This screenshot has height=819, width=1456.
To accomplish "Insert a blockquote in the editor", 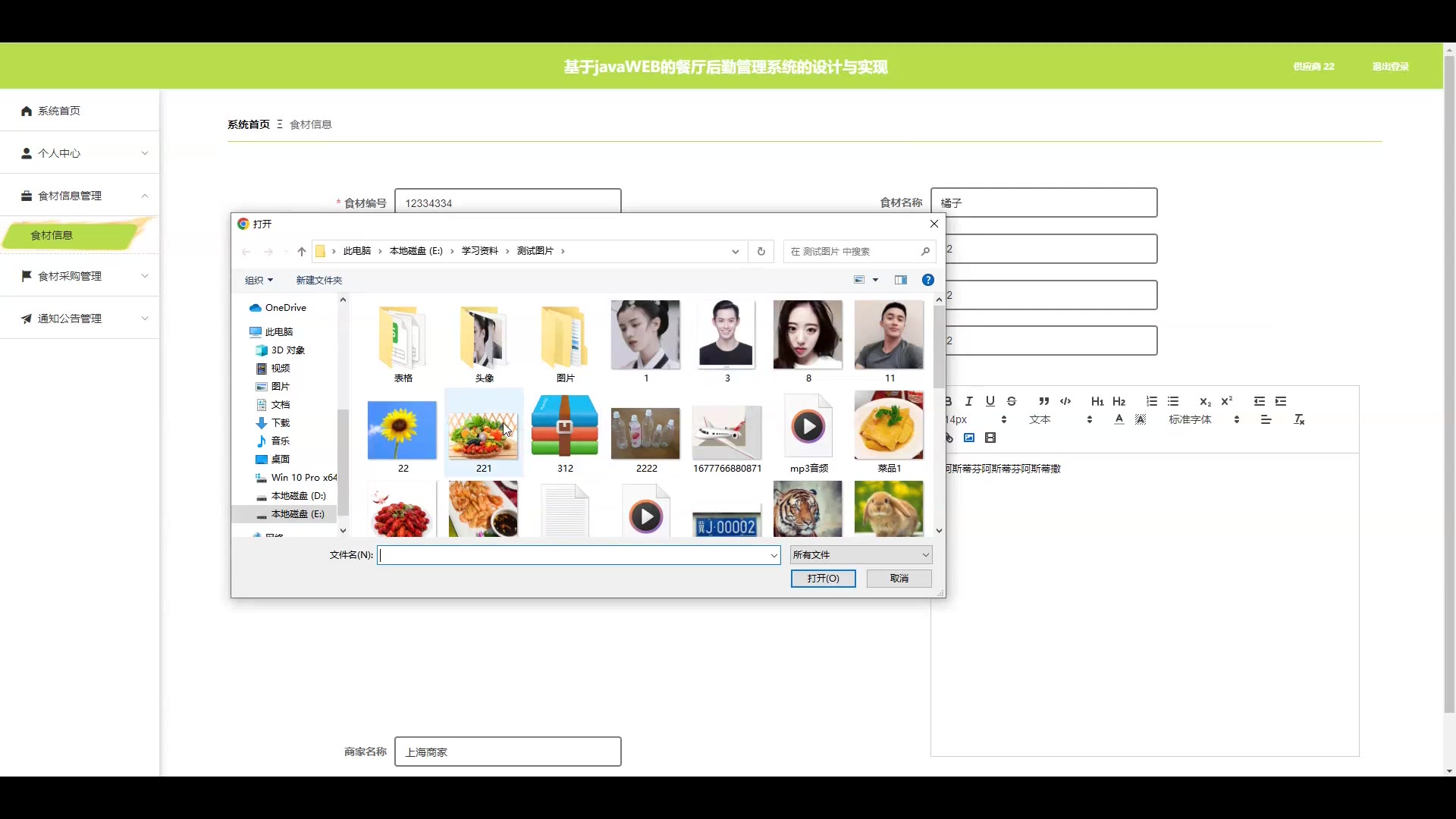I will point(1043,401).
